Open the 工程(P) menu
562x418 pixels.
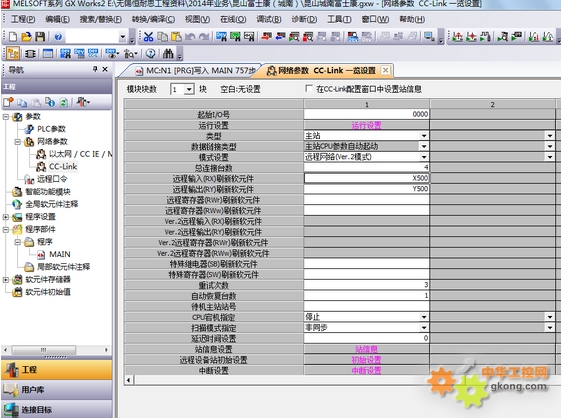pos(23,19)
